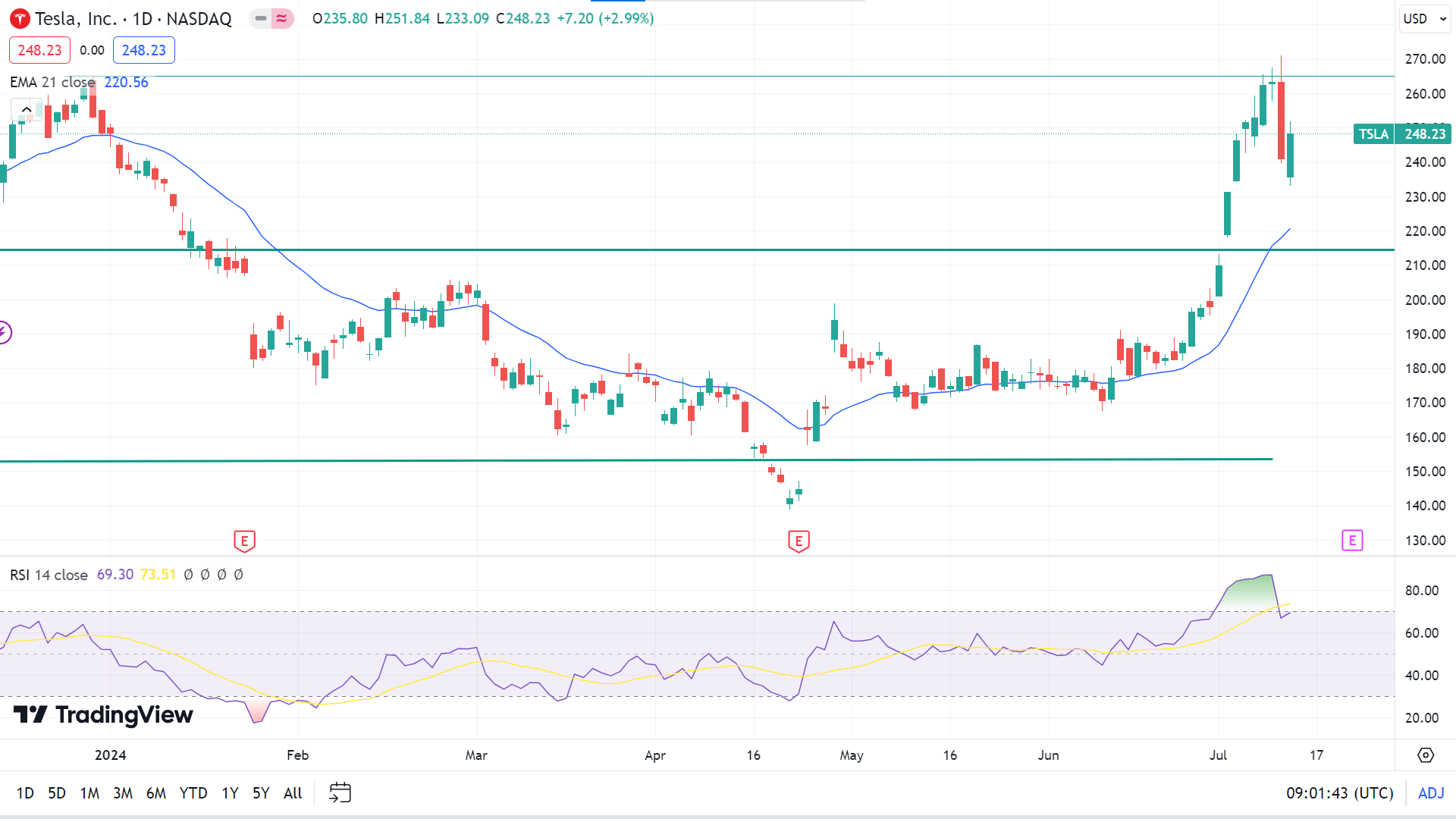The image size is (1456, 819).
Task: Click the 2024 label on time axis
Action: (111, 755)
